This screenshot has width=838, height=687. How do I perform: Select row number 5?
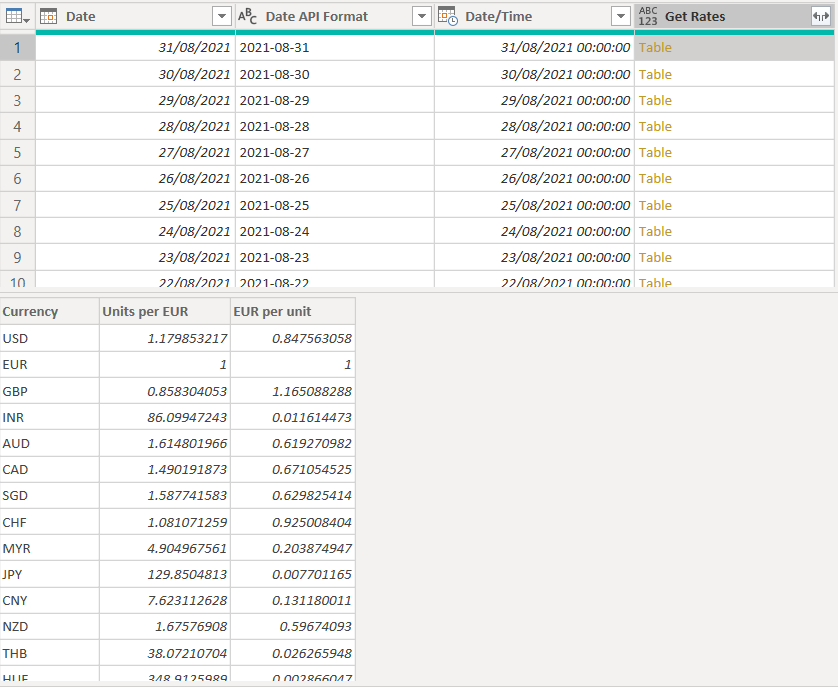[x=18, y=153]
